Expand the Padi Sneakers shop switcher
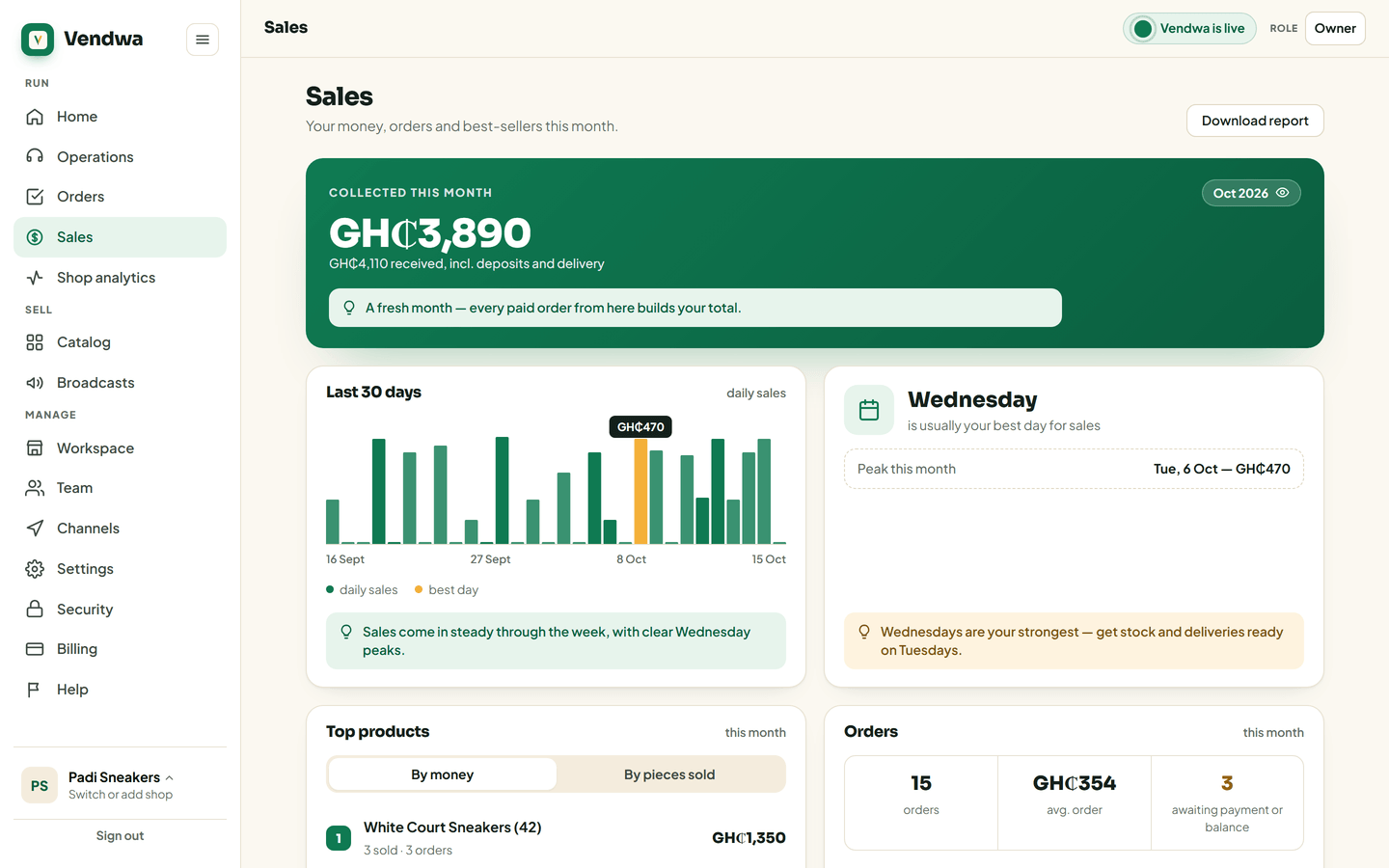The image size is (1389, 868). click(x=120, y=785)
